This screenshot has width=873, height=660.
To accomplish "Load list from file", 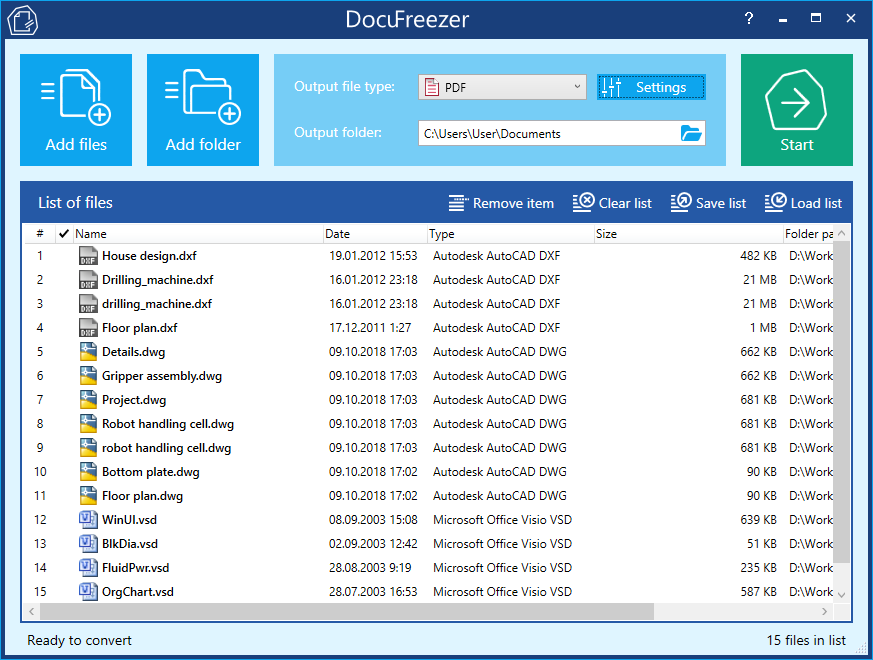I will coord(803,203).
